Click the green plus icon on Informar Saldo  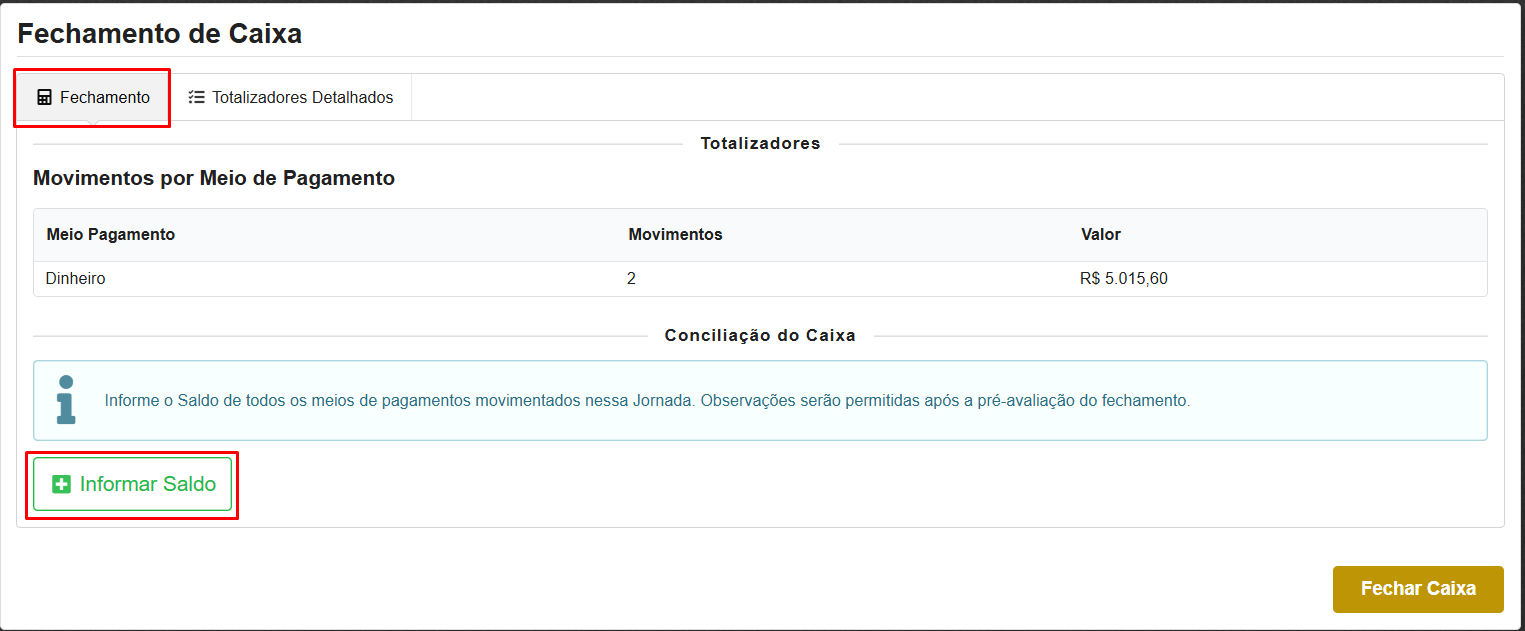(60, 483)
